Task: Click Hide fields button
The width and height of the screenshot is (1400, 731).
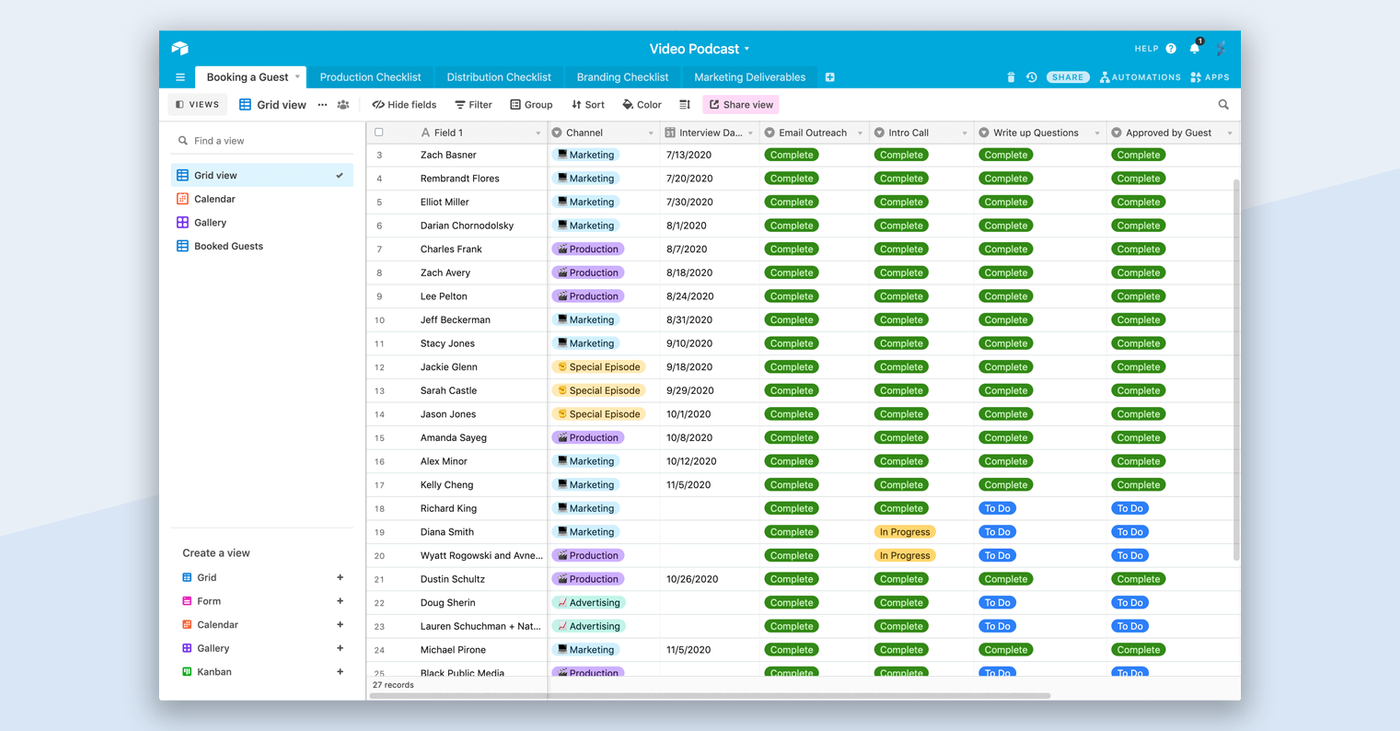Action: tap(404, 104)
